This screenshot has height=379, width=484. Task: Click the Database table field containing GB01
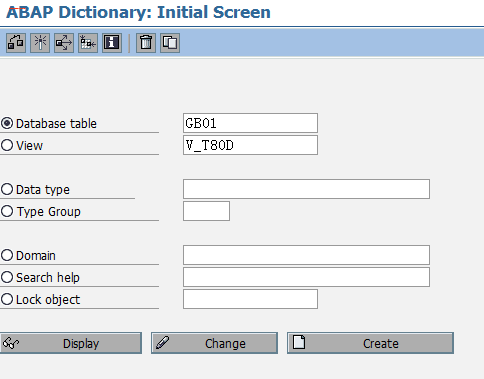coord(250,123)
